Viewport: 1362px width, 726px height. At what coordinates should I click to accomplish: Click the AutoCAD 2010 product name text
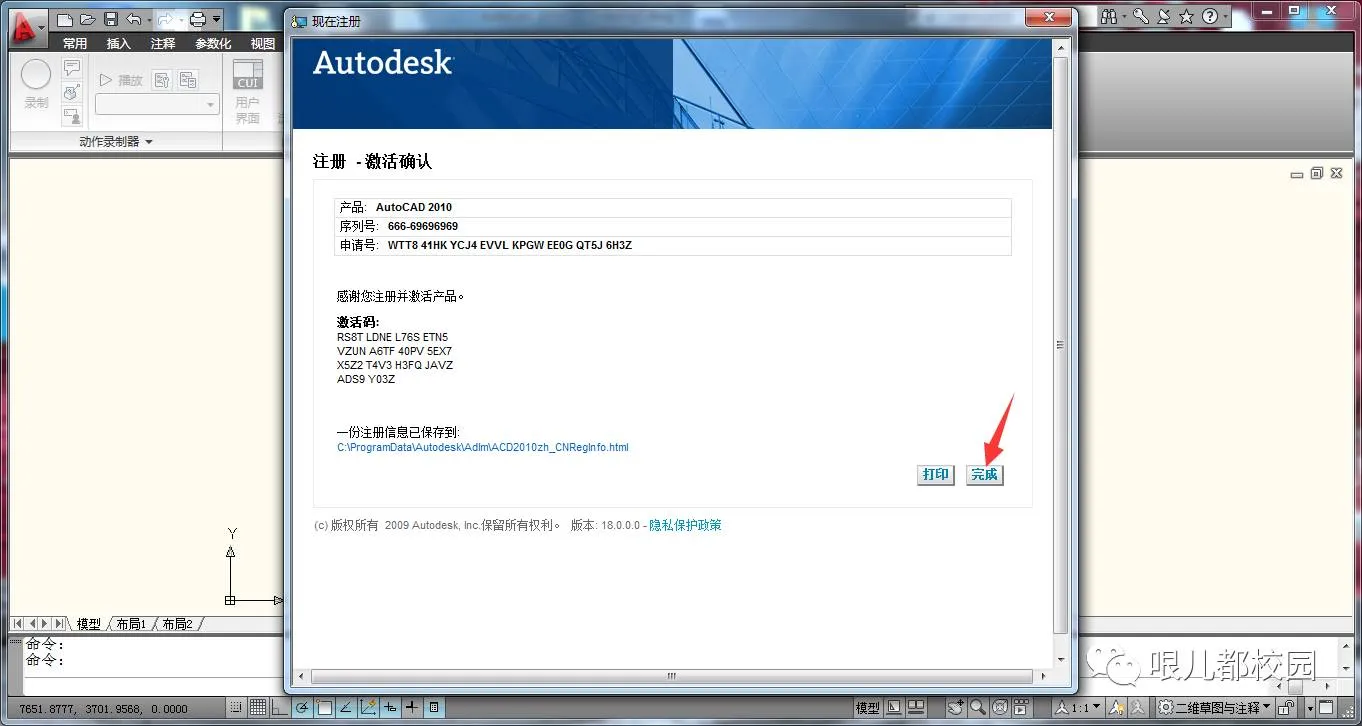pos(414,207)
